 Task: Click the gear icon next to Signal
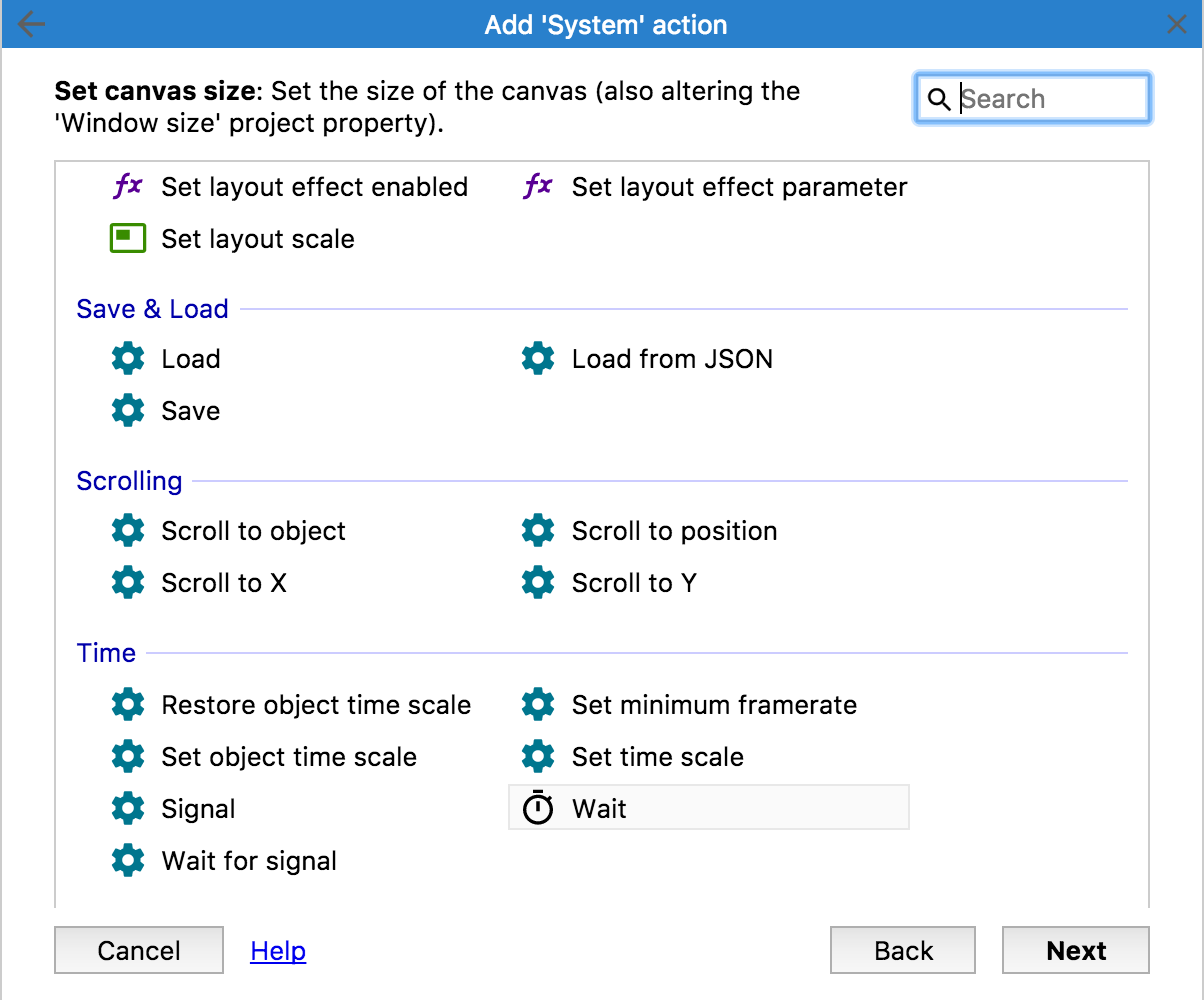[128, 808]
